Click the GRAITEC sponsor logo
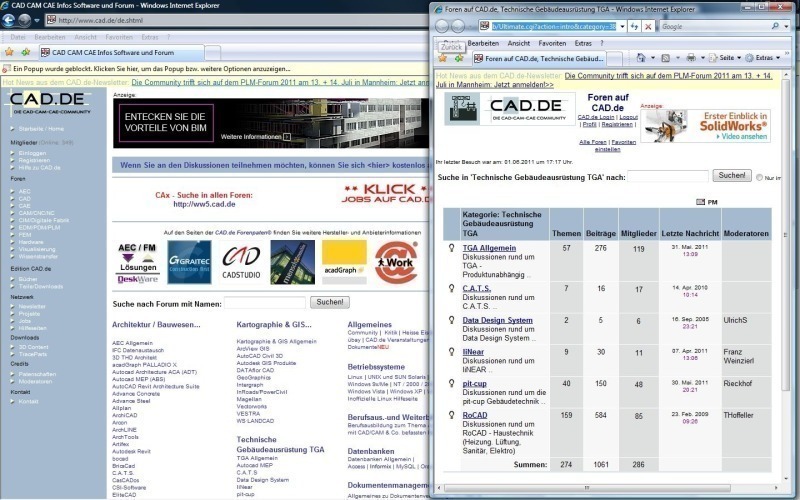Viewport: 800px width, 500px height. [189, 262]
